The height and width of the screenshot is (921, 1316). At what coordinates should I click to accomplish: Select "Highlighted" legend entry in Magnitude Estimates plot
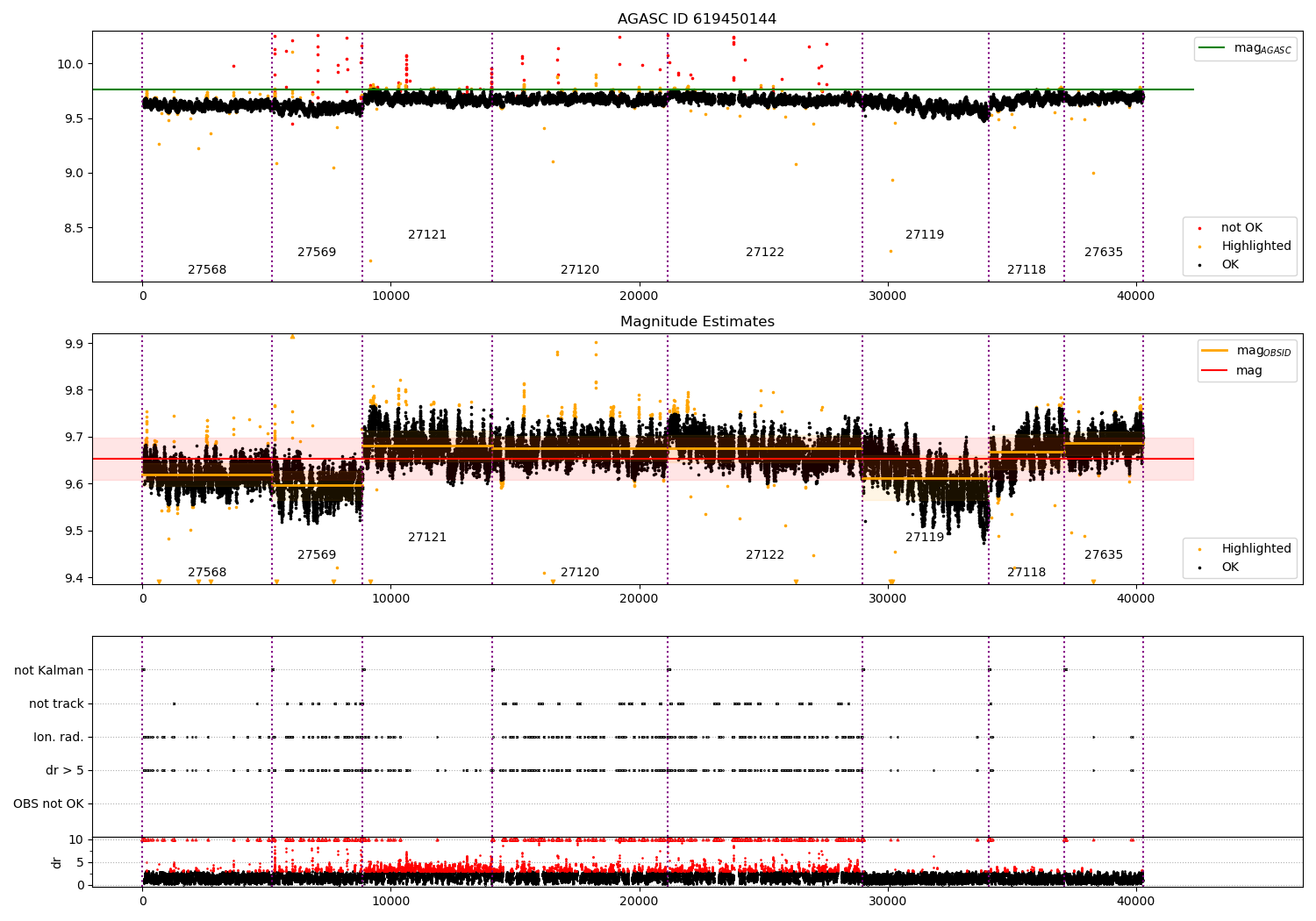point(1256,549)
